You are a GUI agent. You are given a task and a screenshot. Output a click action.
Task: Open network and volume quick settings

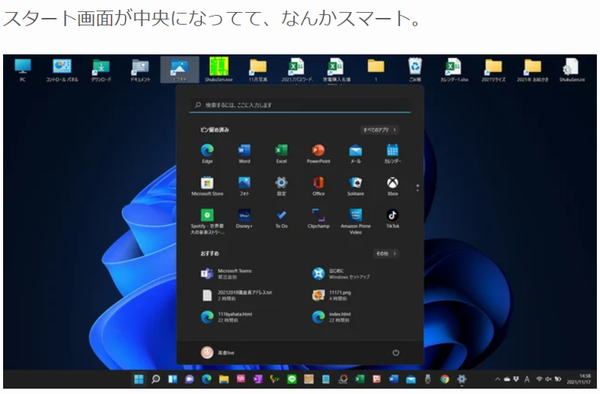(549, 379)
